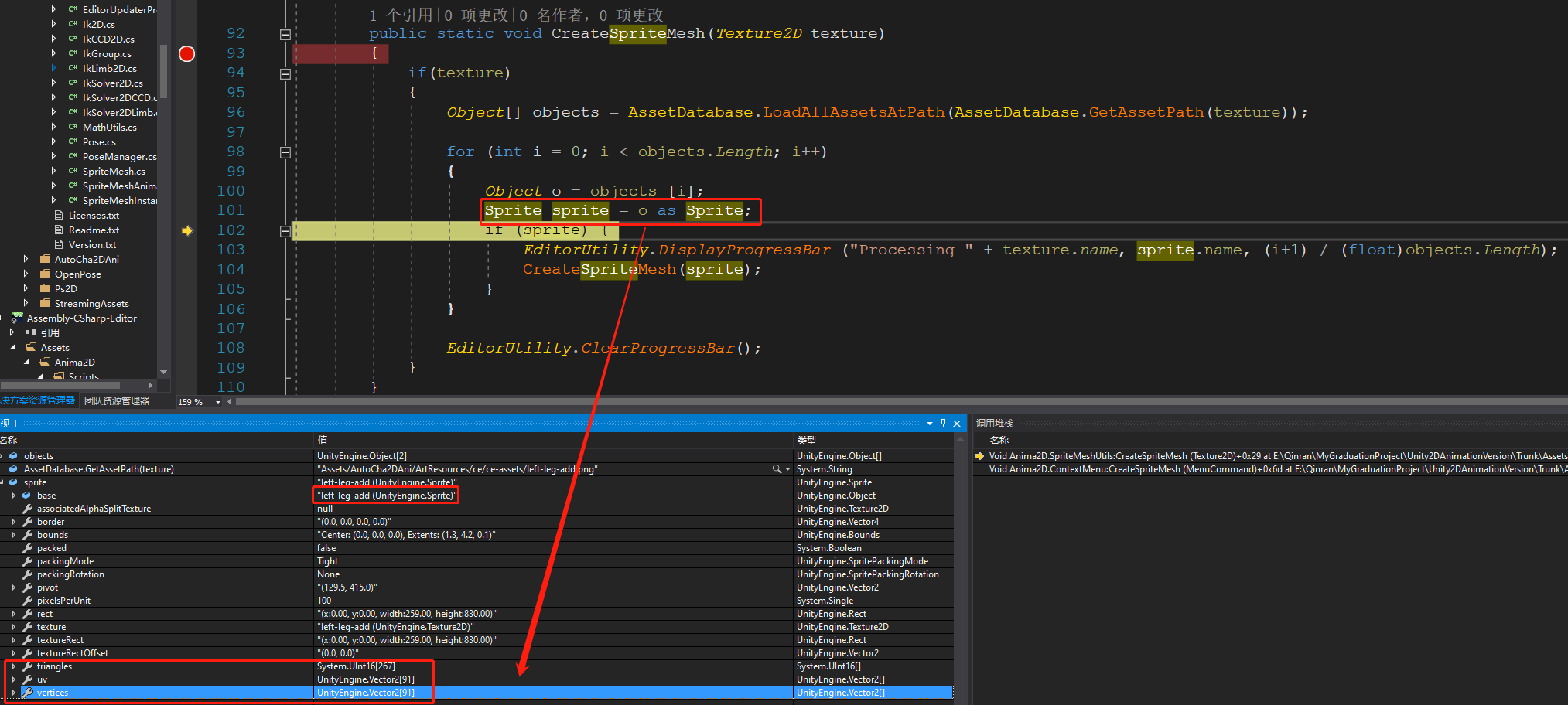Select MathUtils.cs C# file icon
Image resolution: width=1568 pixels, height=705 pixels.
coord(73,127)
